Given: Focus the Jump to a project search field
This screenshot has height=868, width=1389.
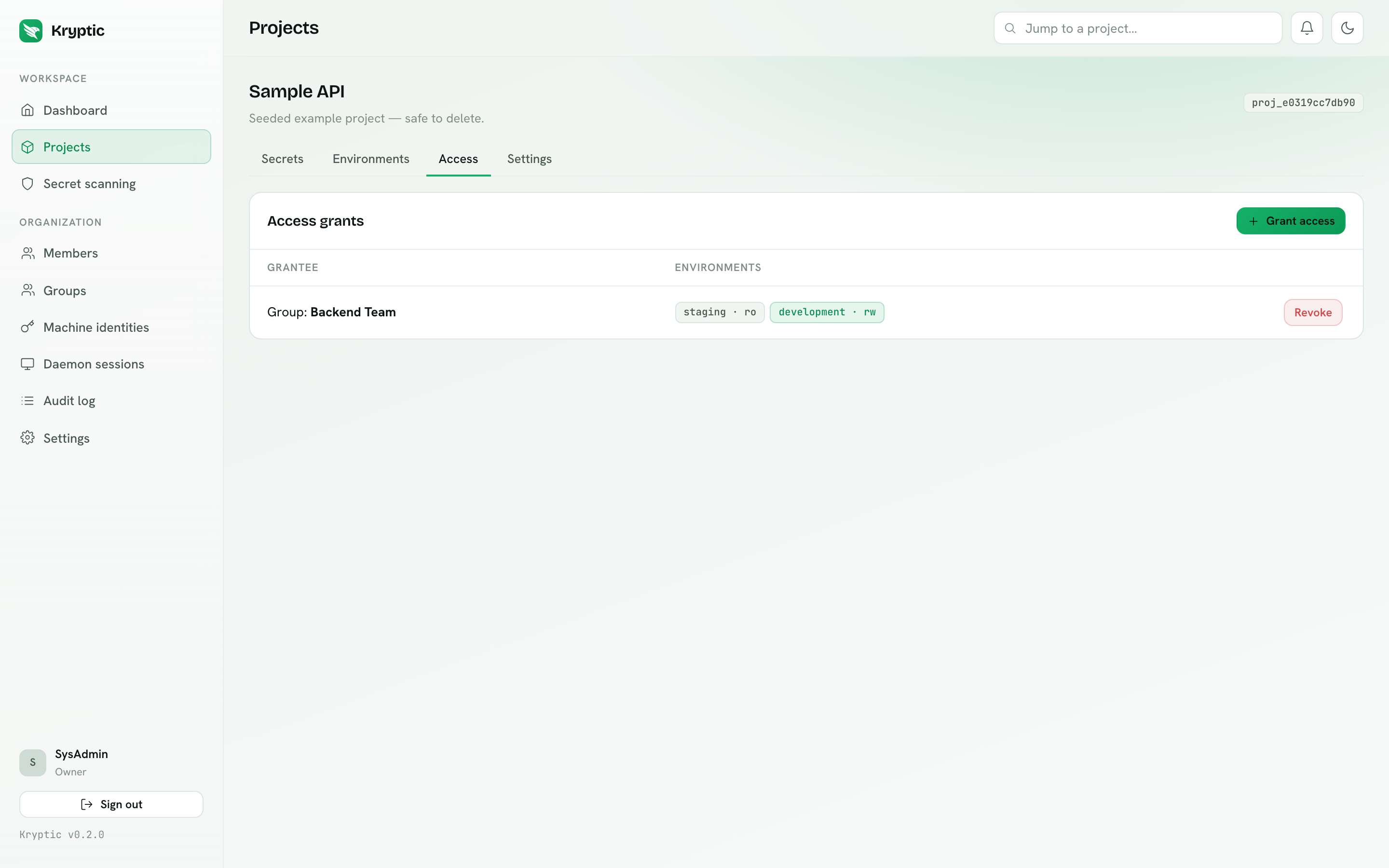Looking at the screenshot, I should tap(1138, 28).
